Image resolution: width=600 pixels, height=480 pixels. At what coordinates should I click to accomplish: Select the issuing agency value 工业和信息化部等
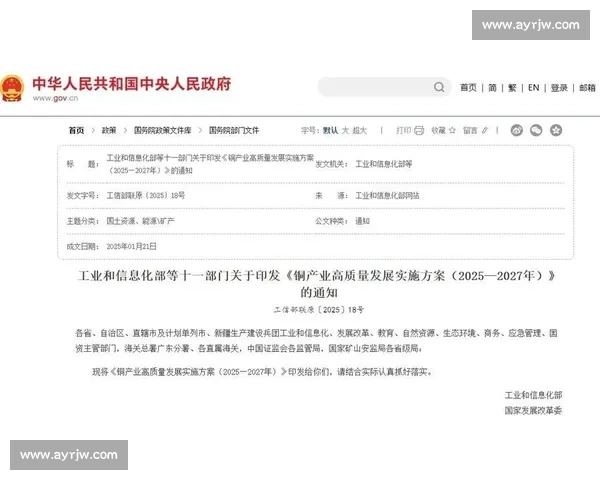pyautogui.click(x=383, y=164)
